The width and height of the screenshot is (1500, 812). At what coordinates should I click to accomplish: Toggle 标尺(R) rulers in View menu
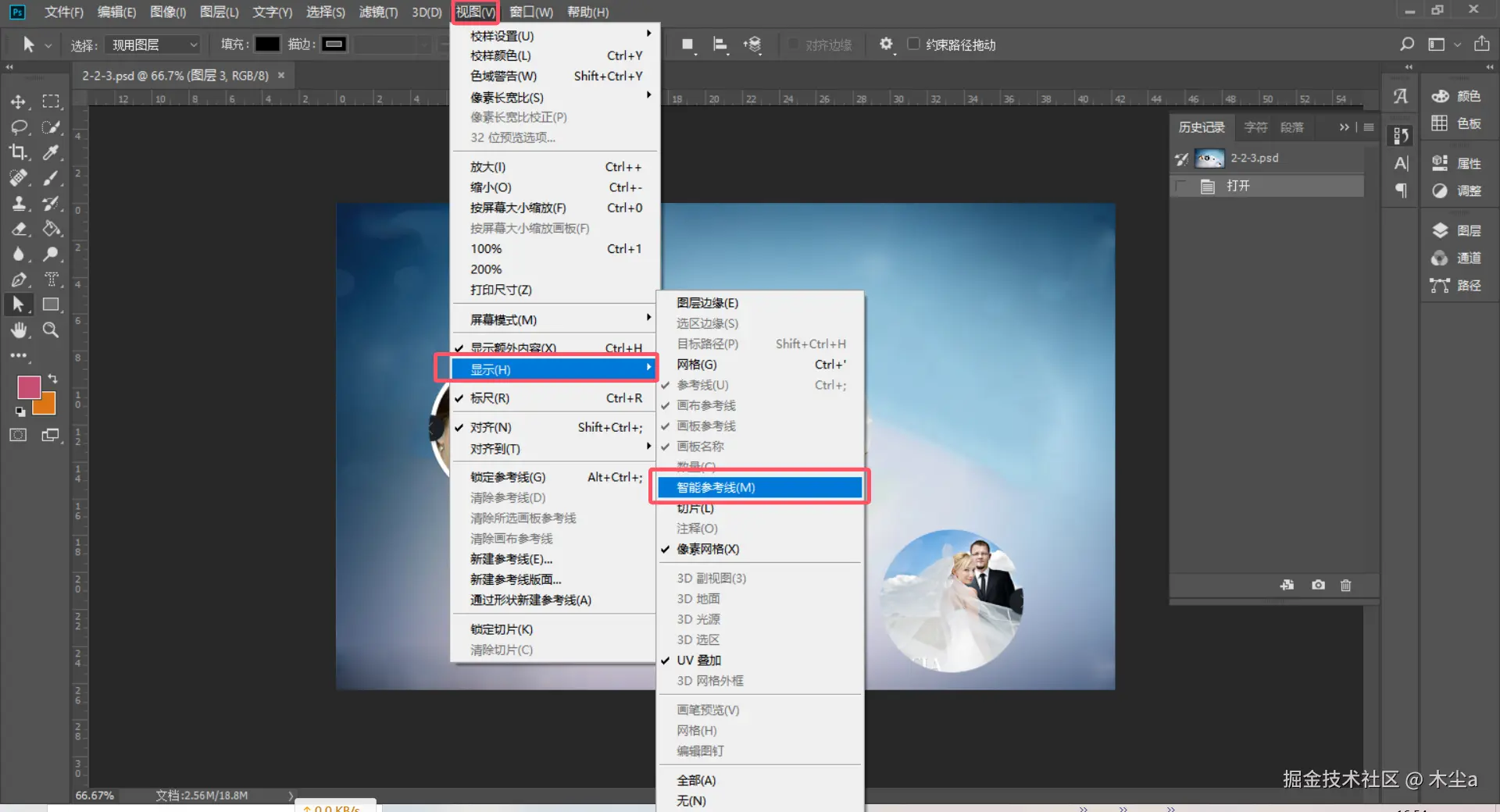click(x=555, y=398)
